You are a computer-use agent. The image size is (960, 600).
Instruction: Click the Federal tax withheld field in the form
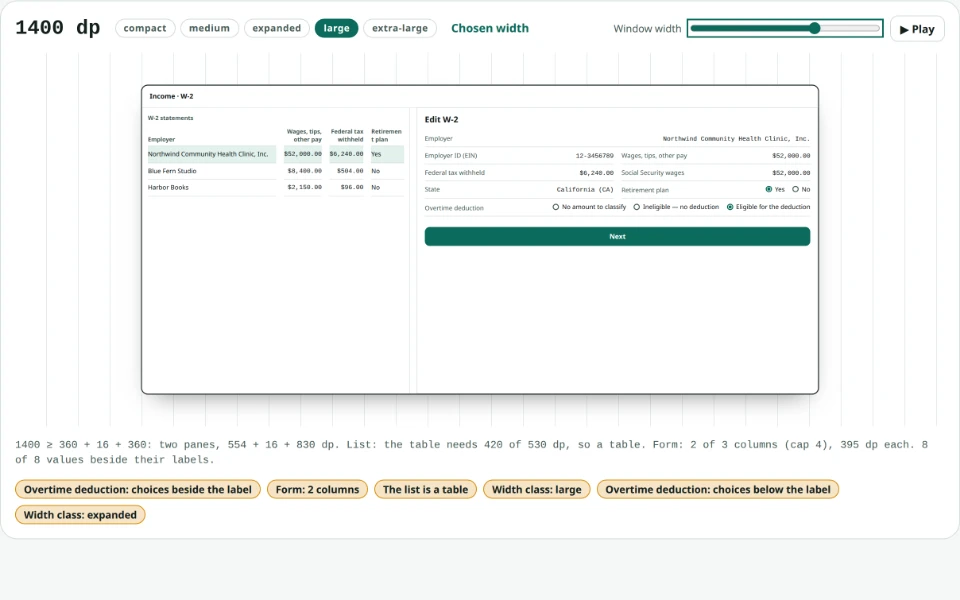point(519,173)
